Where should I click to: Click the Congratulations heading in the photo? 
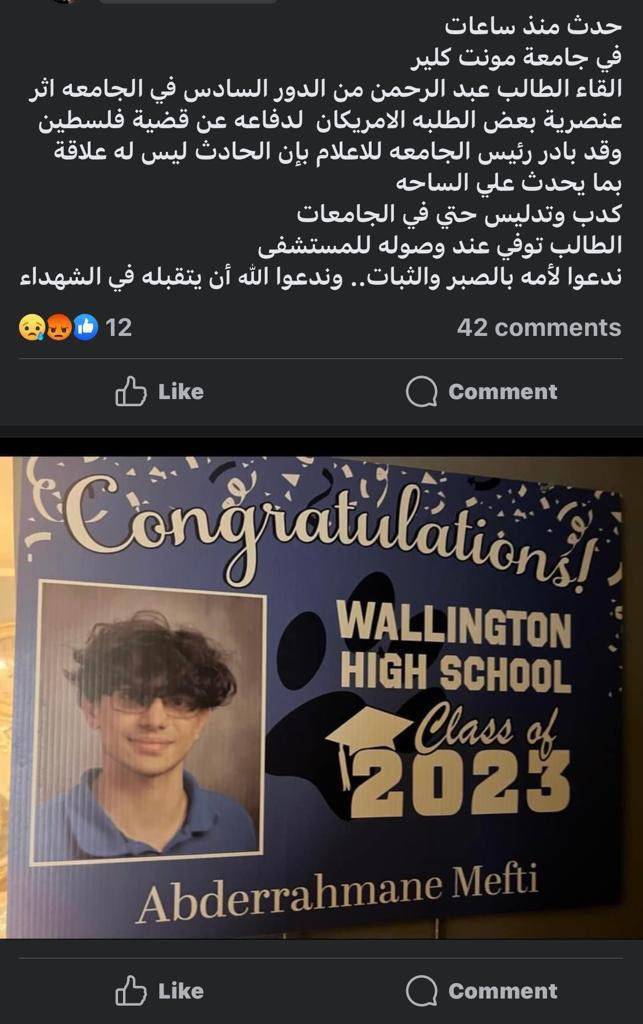(330, 526)
